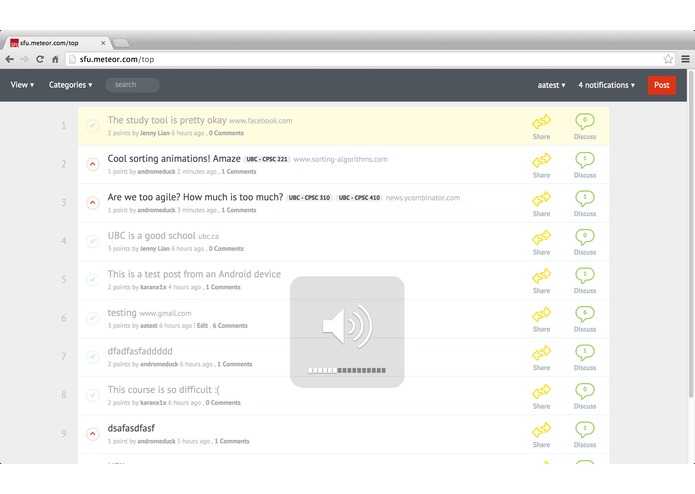Open Discuss for 'This course is so difficult :('
Image resolution: width=695 pixels, height=494 pixels.
click(x=585, y=391)
